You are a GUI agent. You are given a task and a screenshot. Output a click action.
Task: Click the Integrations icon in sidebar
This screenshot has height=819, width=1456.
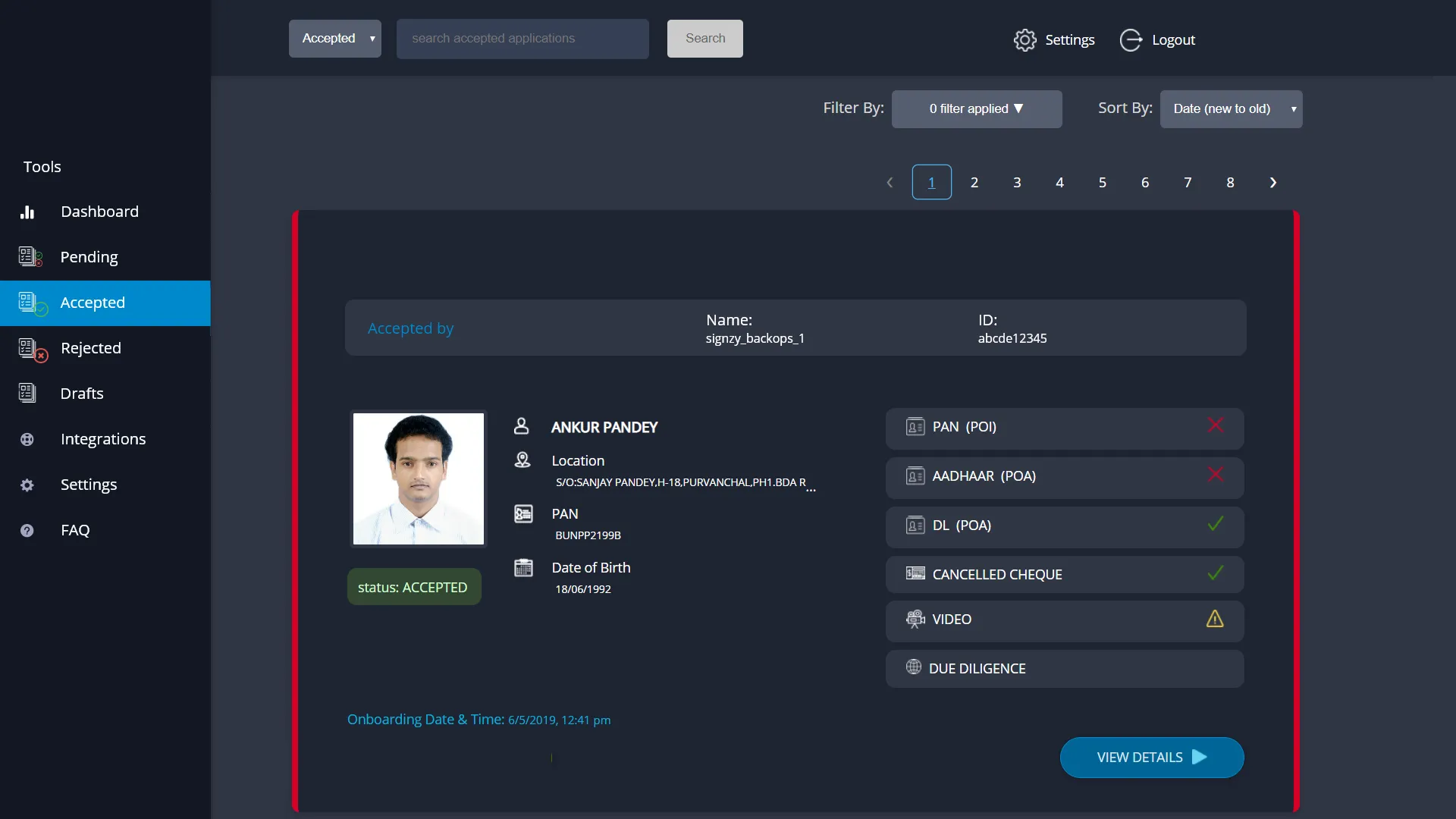(x=27, y=439)
